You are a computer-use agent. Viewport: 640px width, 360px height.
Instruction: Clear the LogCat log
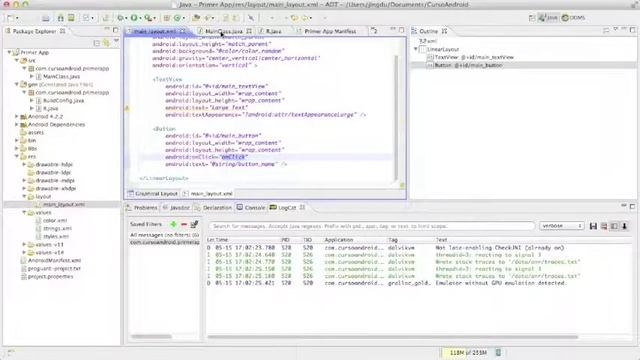tap(604, 226)
